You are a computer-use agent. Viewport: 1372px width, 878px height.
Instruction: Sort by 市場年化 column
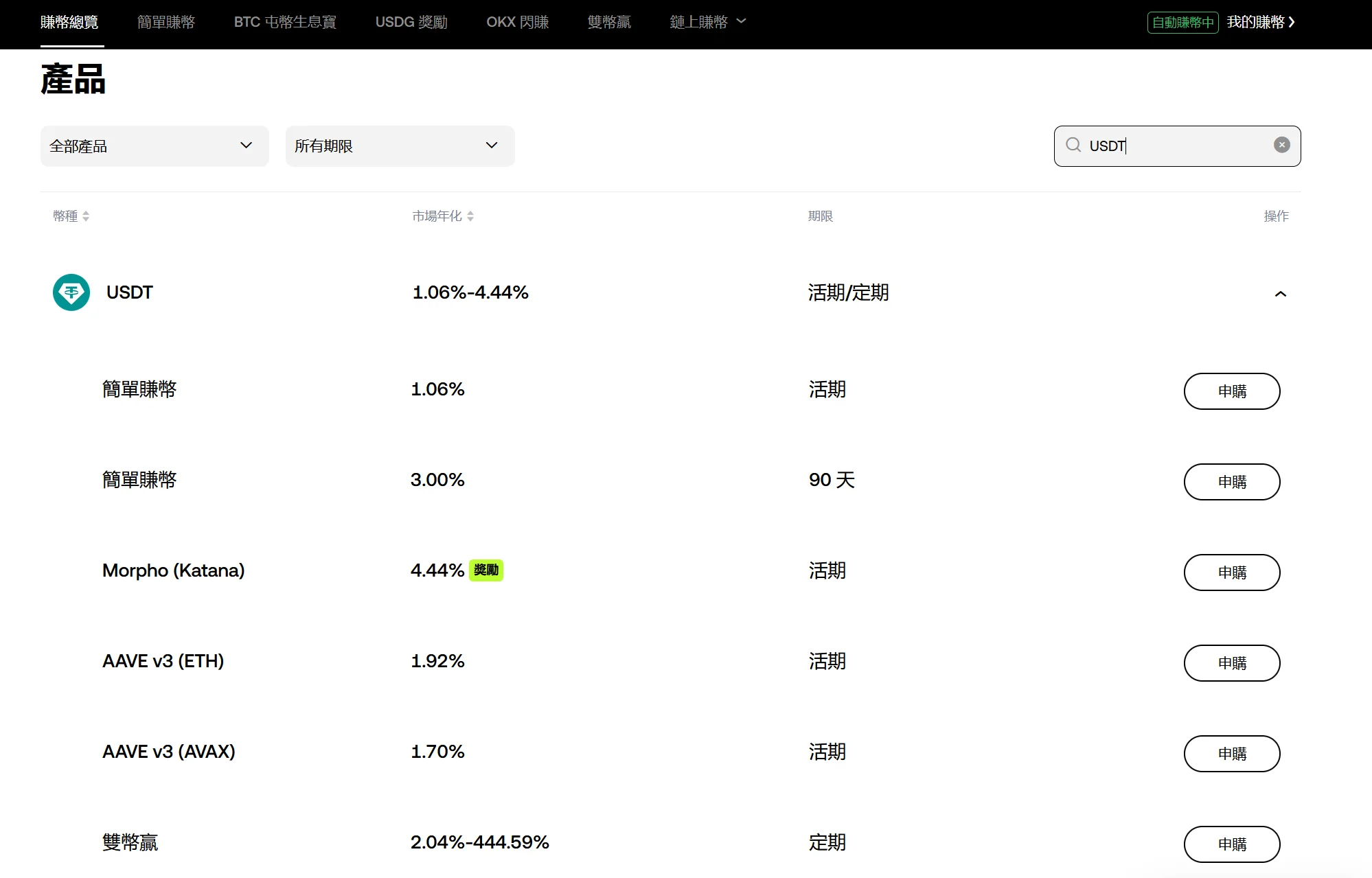443,216
